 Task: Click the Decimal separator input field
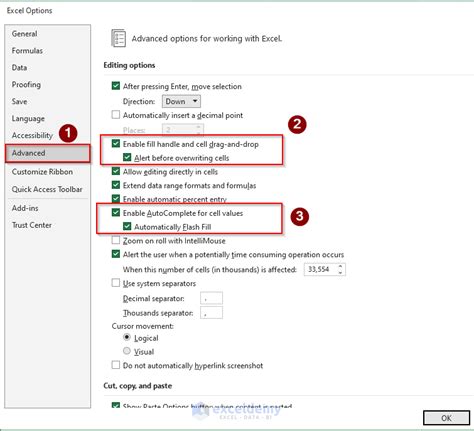pos(211,298)
